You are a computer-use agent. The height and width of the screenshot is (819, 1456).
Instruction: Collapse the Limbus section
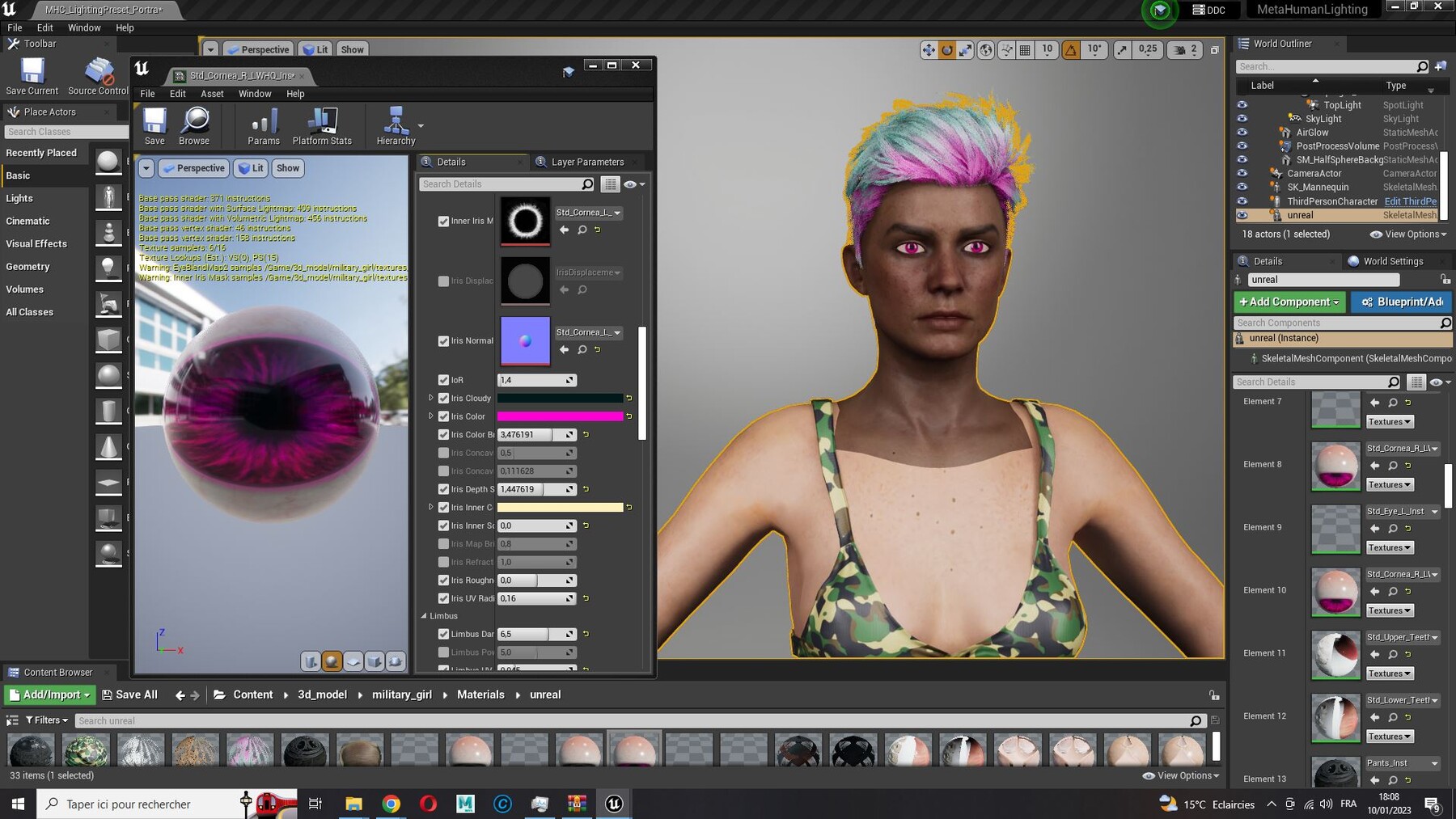424,616
